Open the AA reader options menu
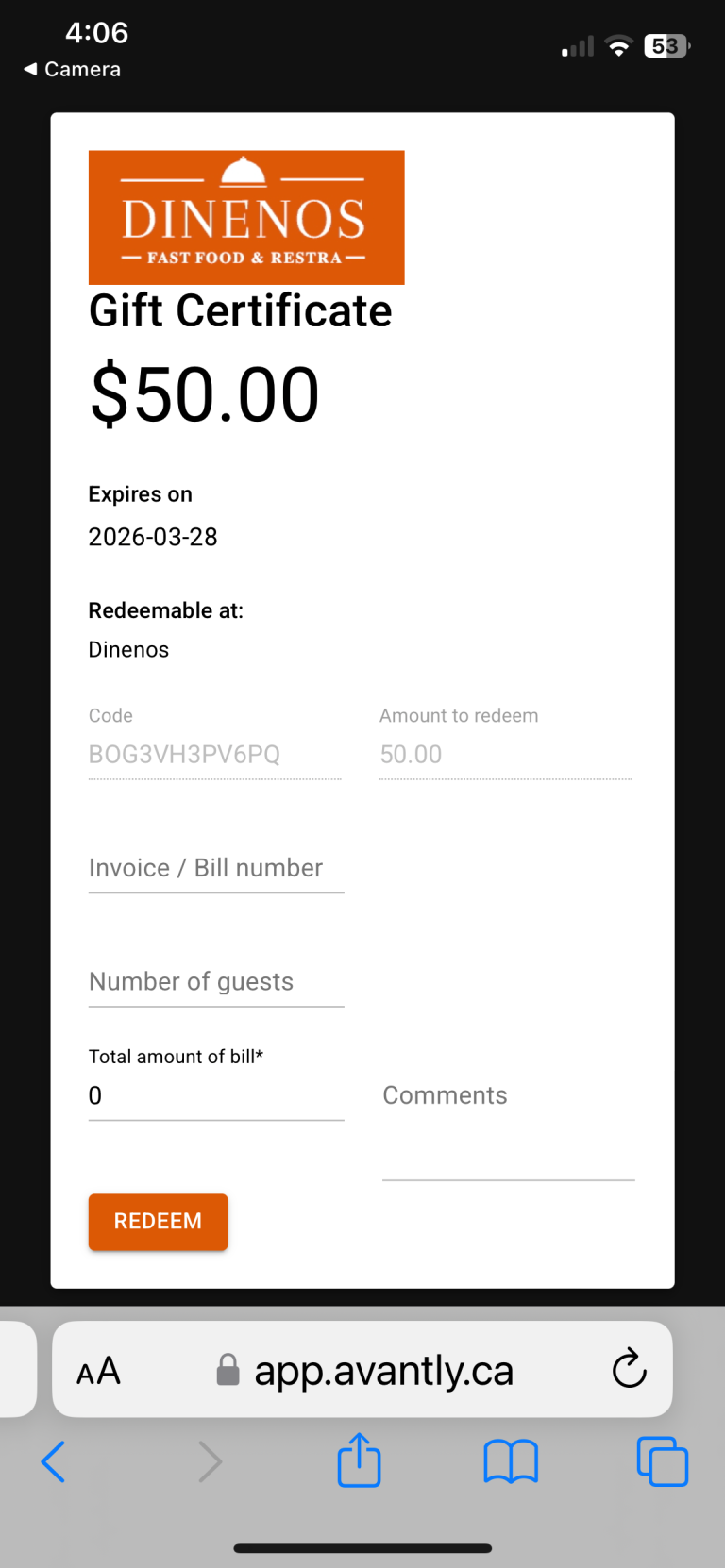This screenshot has width=725, height=1568. tap(98, 1371)
